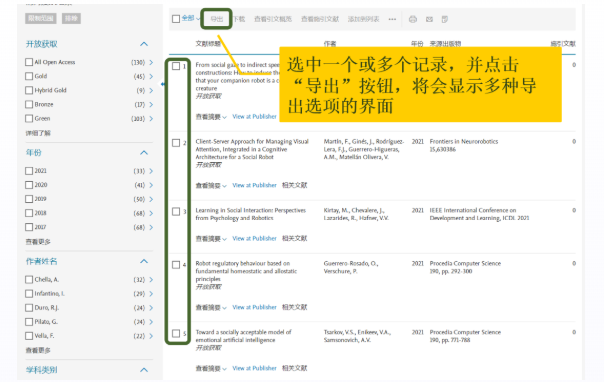
Task: Click 相关文献 related documents for result 2
Action: 295,185
